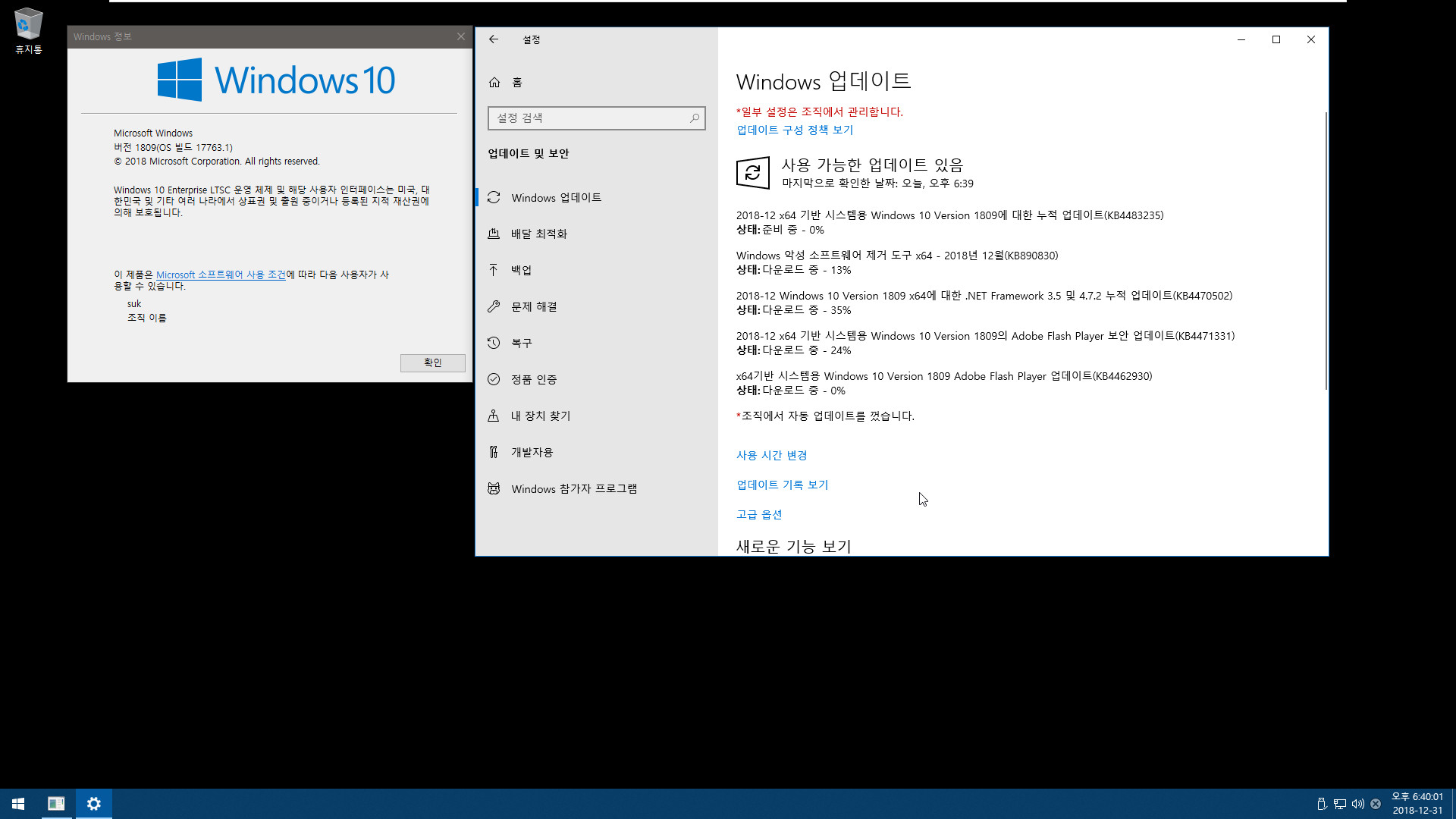Focus the 설정 검색 search field
The width and height of the screenshot is (1456, 819).
pos(597,118)
